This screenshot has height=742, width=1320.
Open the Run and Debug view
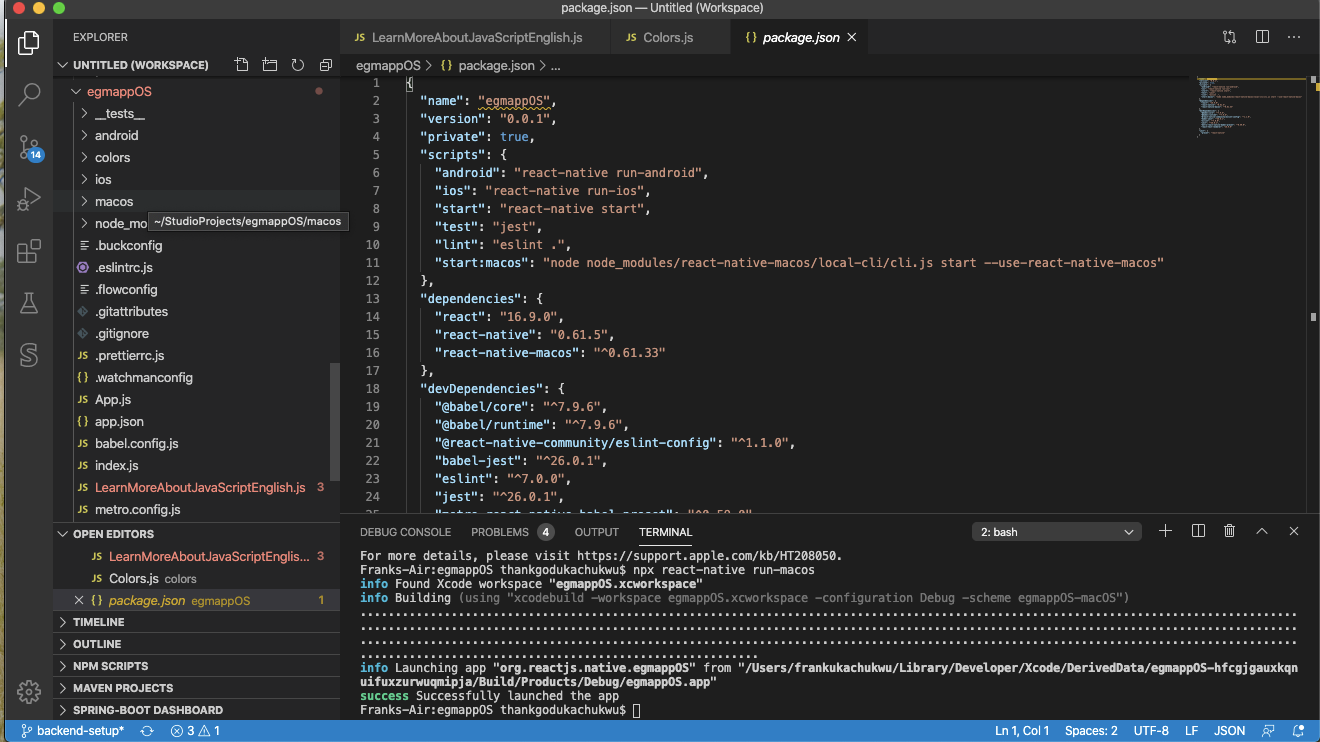coord(29,196)
